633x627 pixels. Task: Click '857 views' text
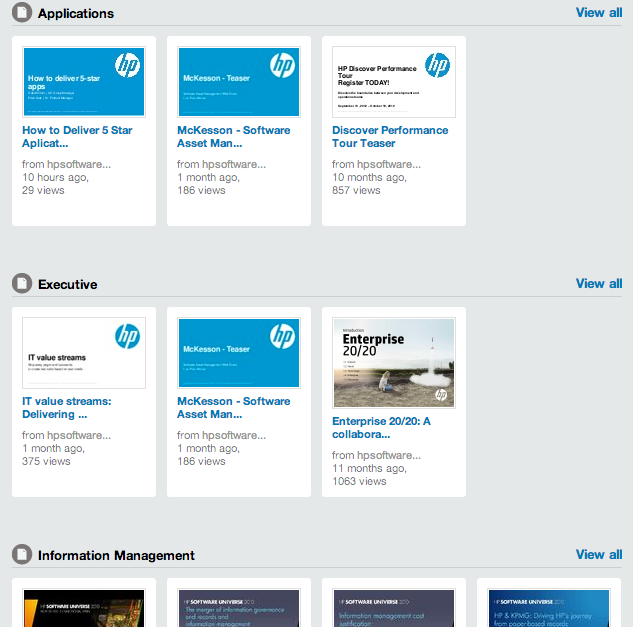pyautogui.click(x=356, y=190)
